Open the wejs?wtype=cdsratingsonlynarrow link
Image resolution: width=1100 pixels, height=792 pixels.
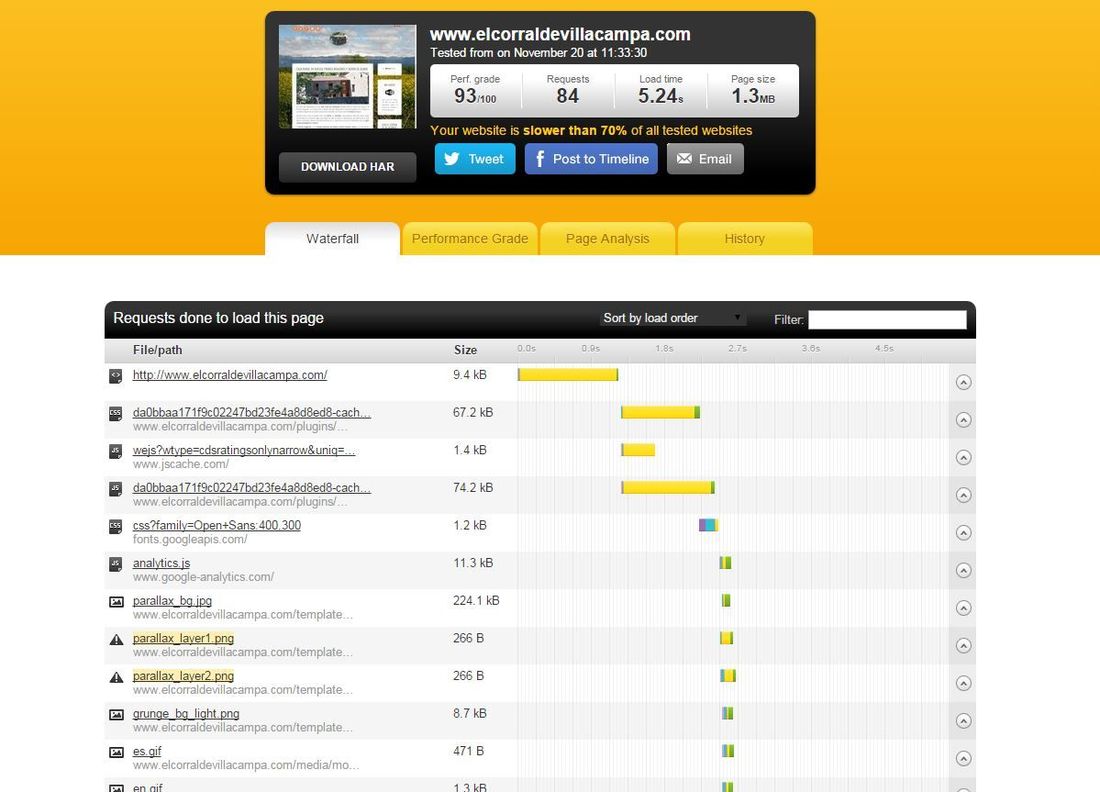(x=244, y=450)
